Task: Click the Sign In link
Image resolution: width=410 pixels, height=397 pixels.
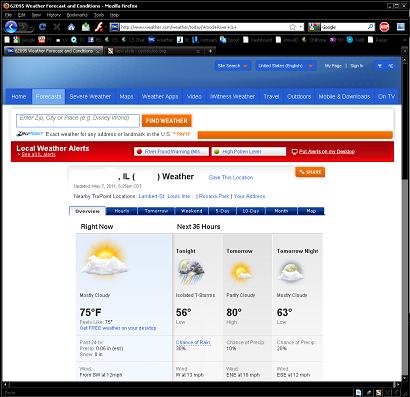Action: [x=357, y=66]
